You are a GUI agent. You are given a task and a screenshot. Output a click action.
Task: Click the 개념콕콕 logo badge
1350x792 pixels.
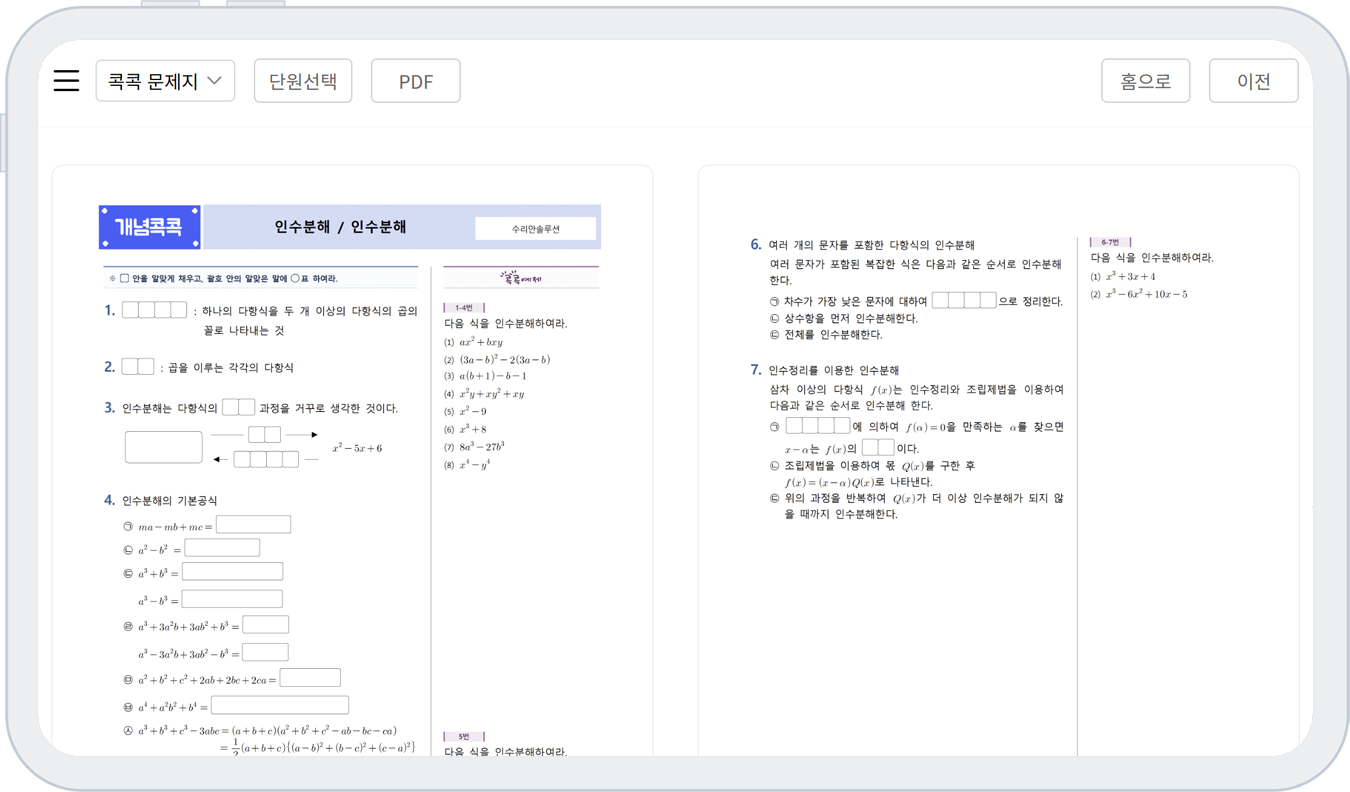[x=149, y=227]
